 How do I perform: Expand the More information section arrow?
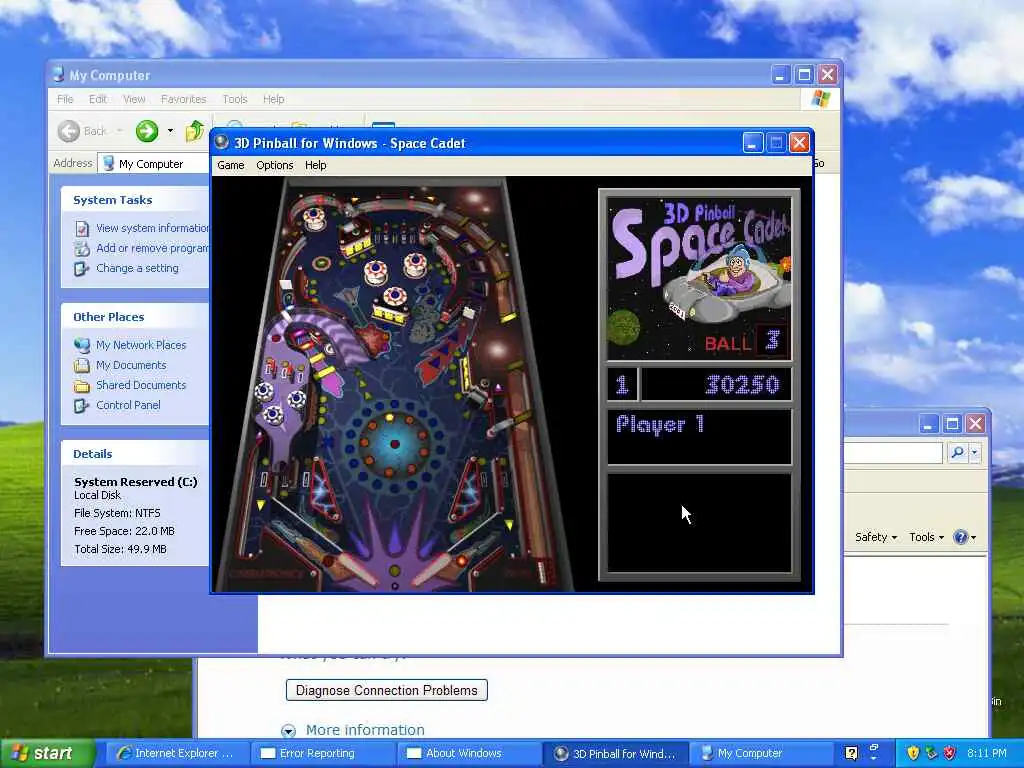click(x=288, y=731)
